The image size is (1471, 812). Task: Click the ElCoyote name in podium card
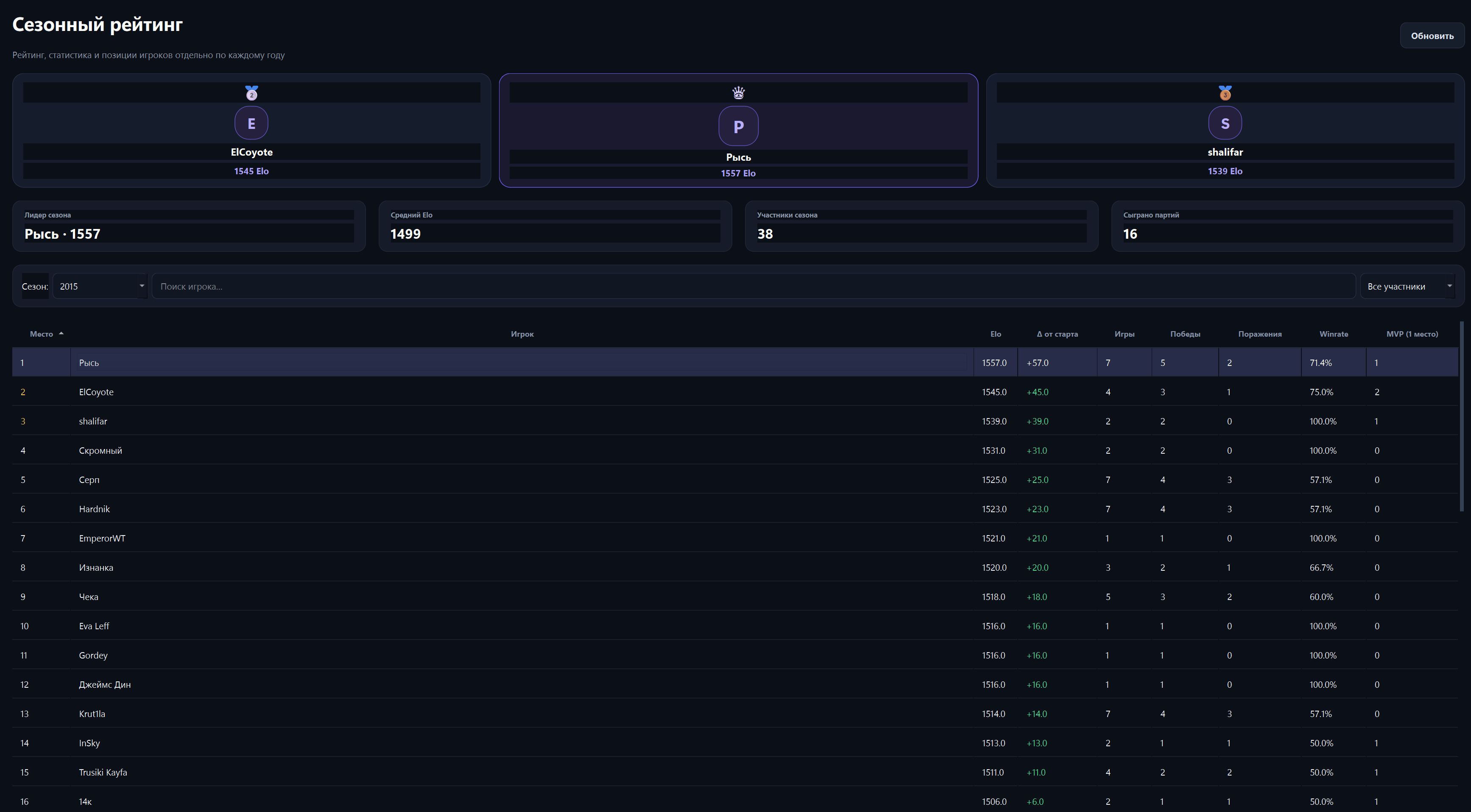click(251, 152)
